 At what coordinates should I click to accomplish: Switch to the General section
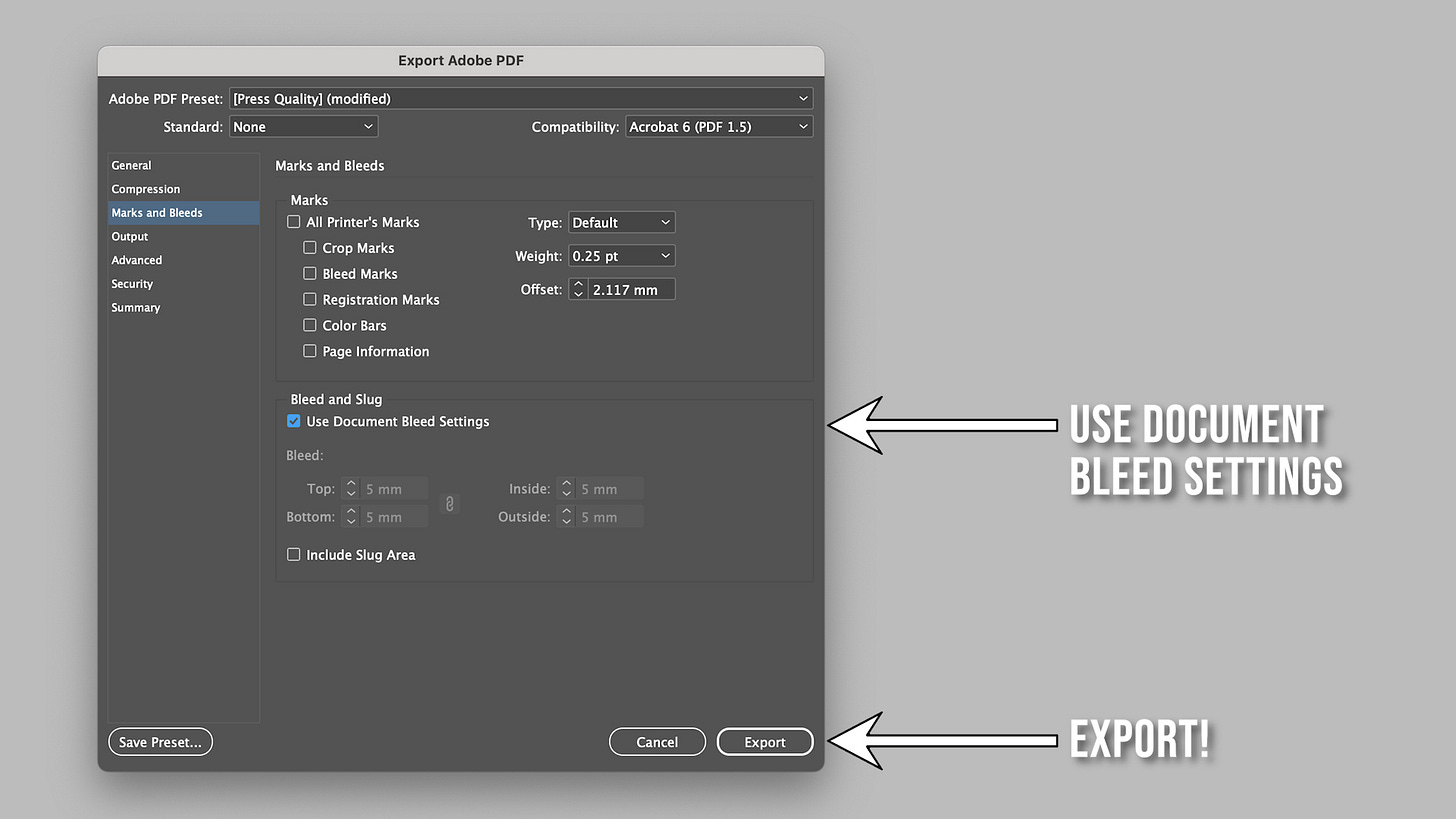click(184, 165)
